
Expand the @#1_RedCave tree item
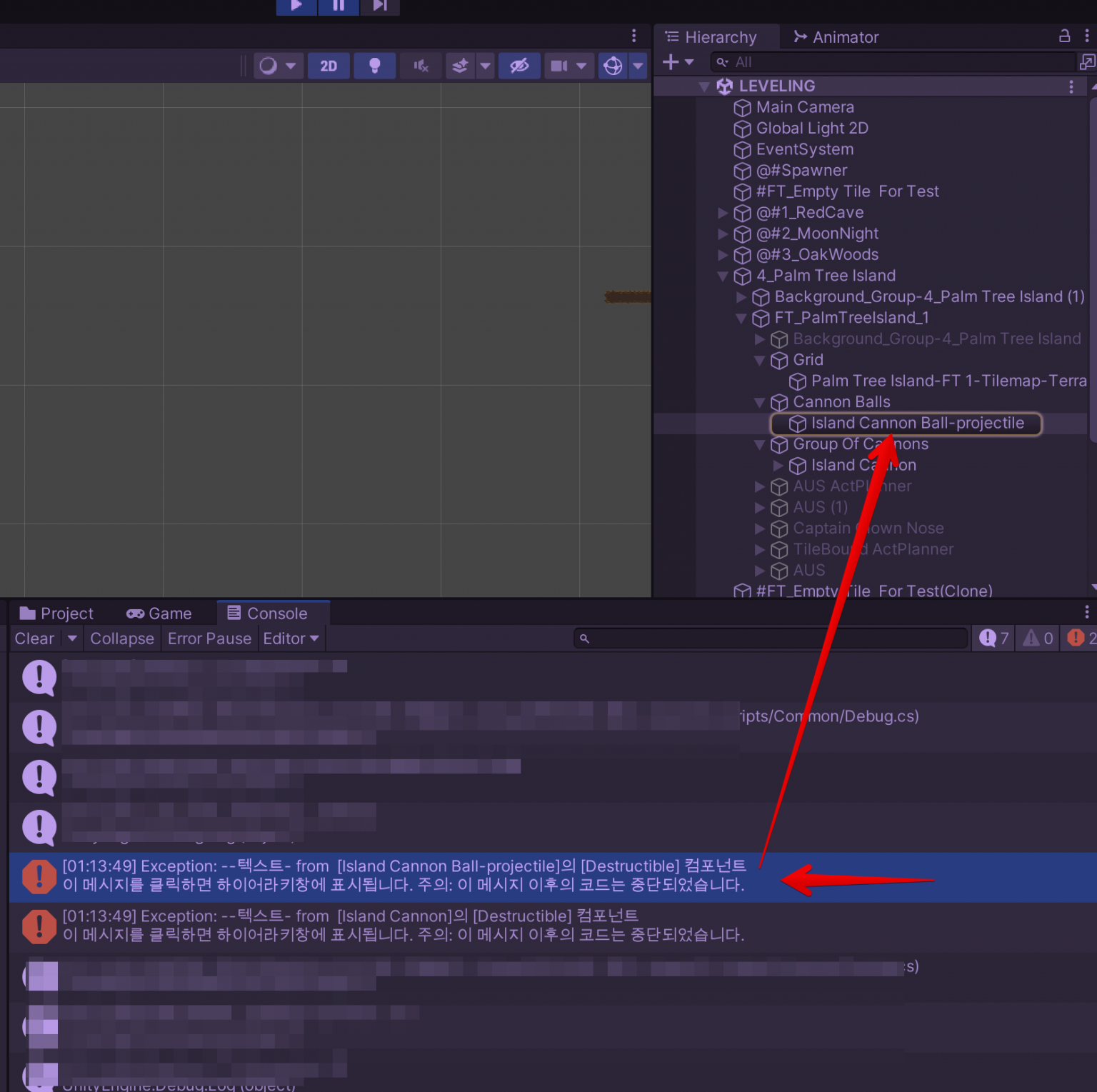(x=723, y=213)
